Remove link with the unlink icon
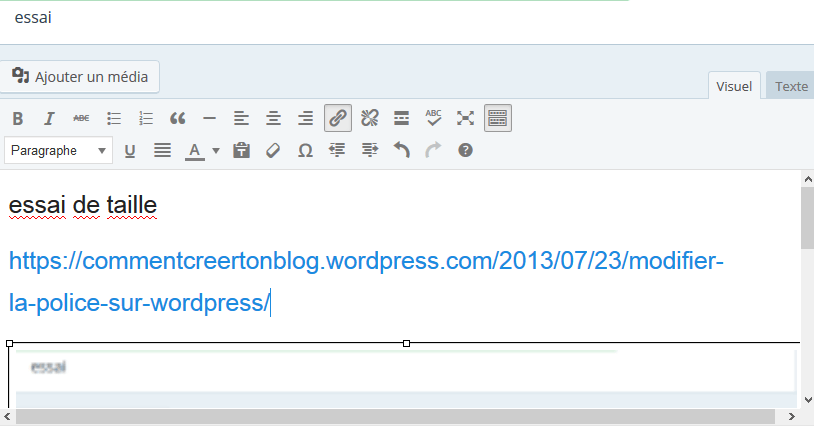The image size is (814, 427). pyautogui.click(x=369, y=118)
